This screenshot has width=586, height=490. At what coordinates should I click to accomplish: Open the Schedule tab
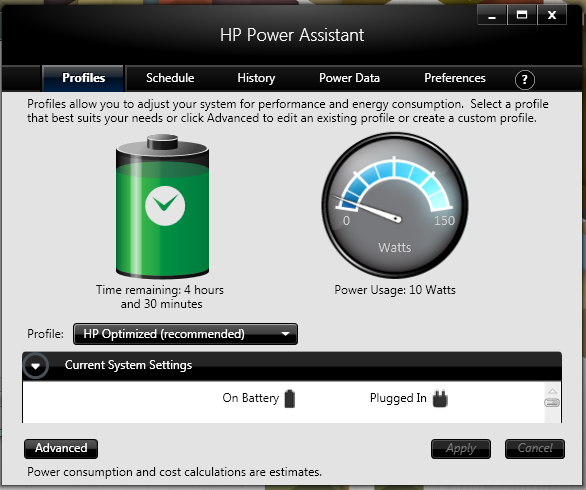[170, 78]
